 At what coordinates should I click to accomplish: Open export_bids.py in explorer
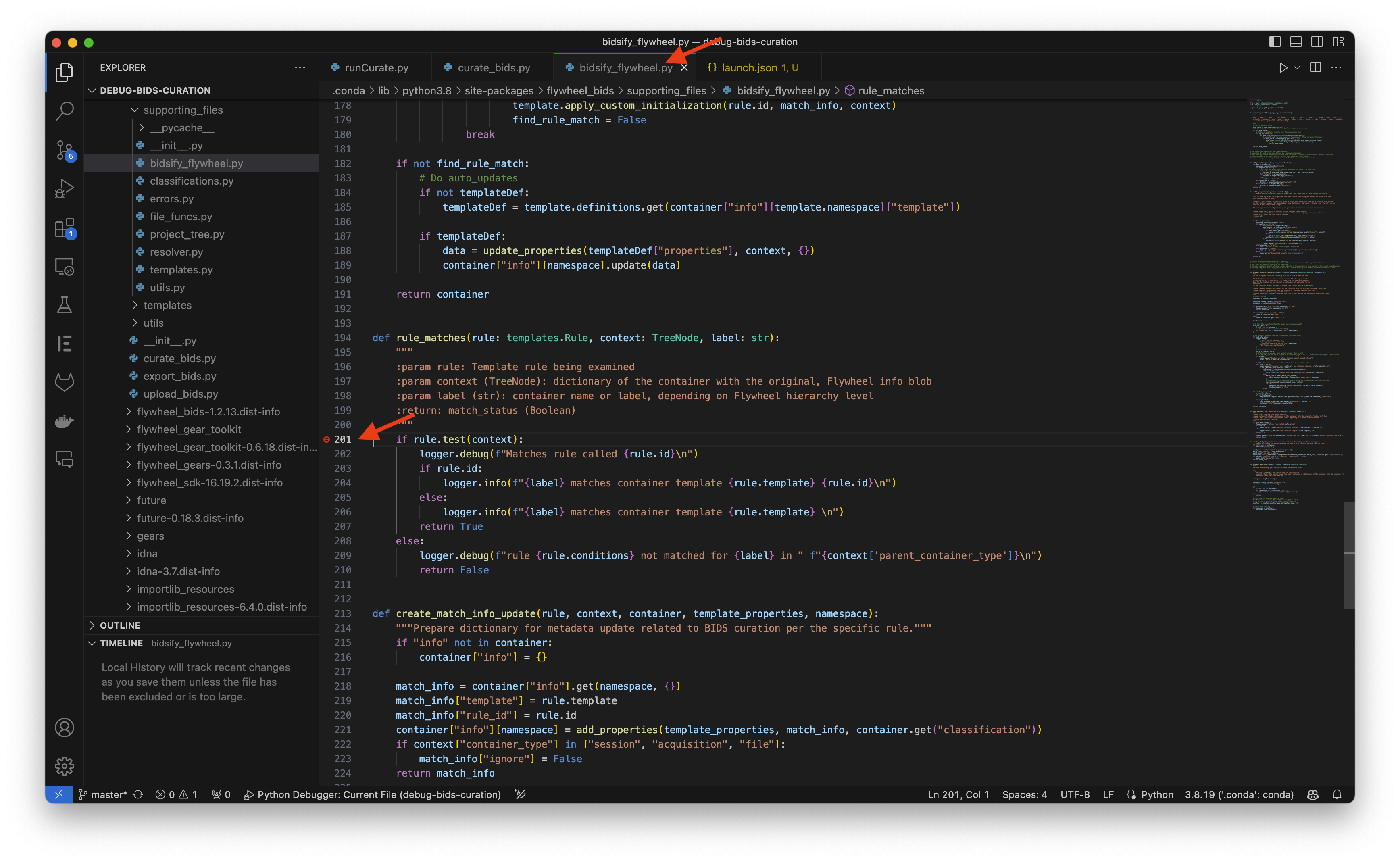coord(179,376)
